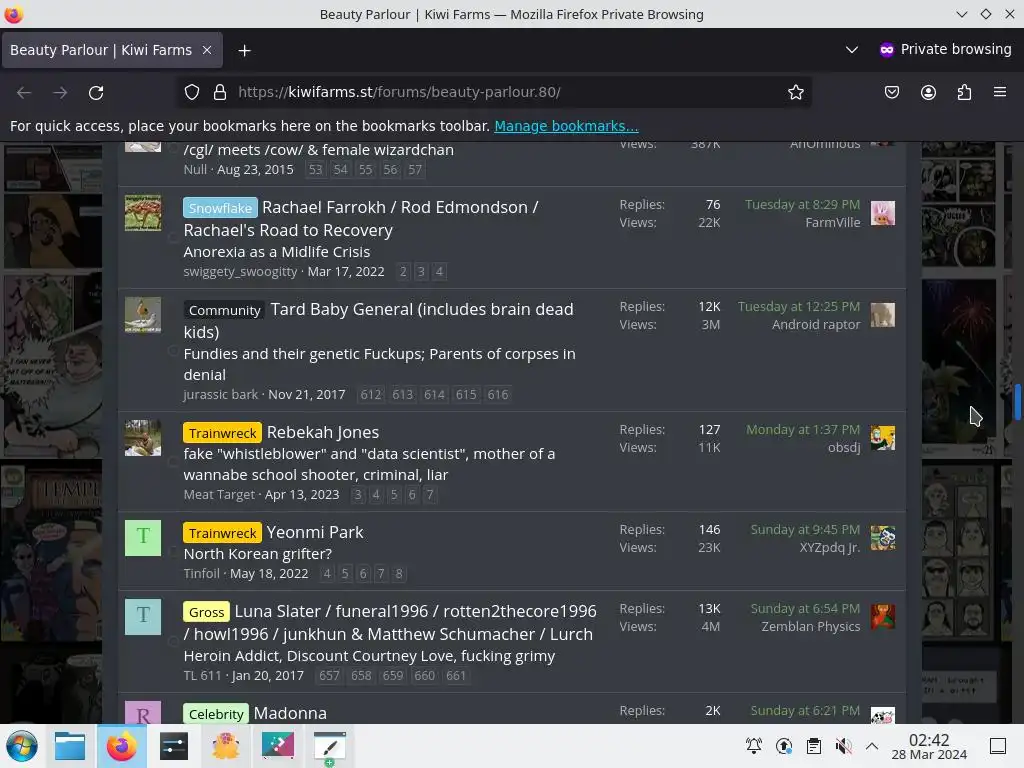The width and height of the screenshot is (1024, 768).
Task: Jump to page 661 of Luna Slater thread
Action: [456, 675]
